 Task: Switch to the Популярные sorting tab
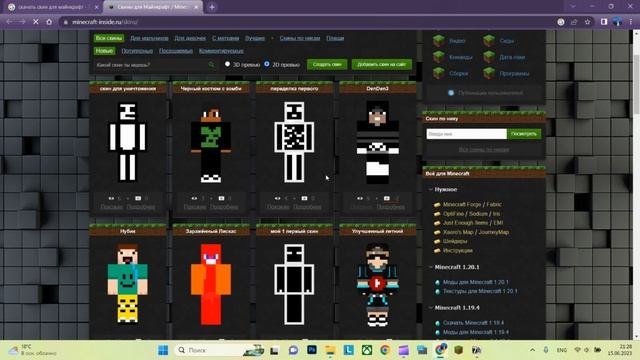[x=137, y=51]
